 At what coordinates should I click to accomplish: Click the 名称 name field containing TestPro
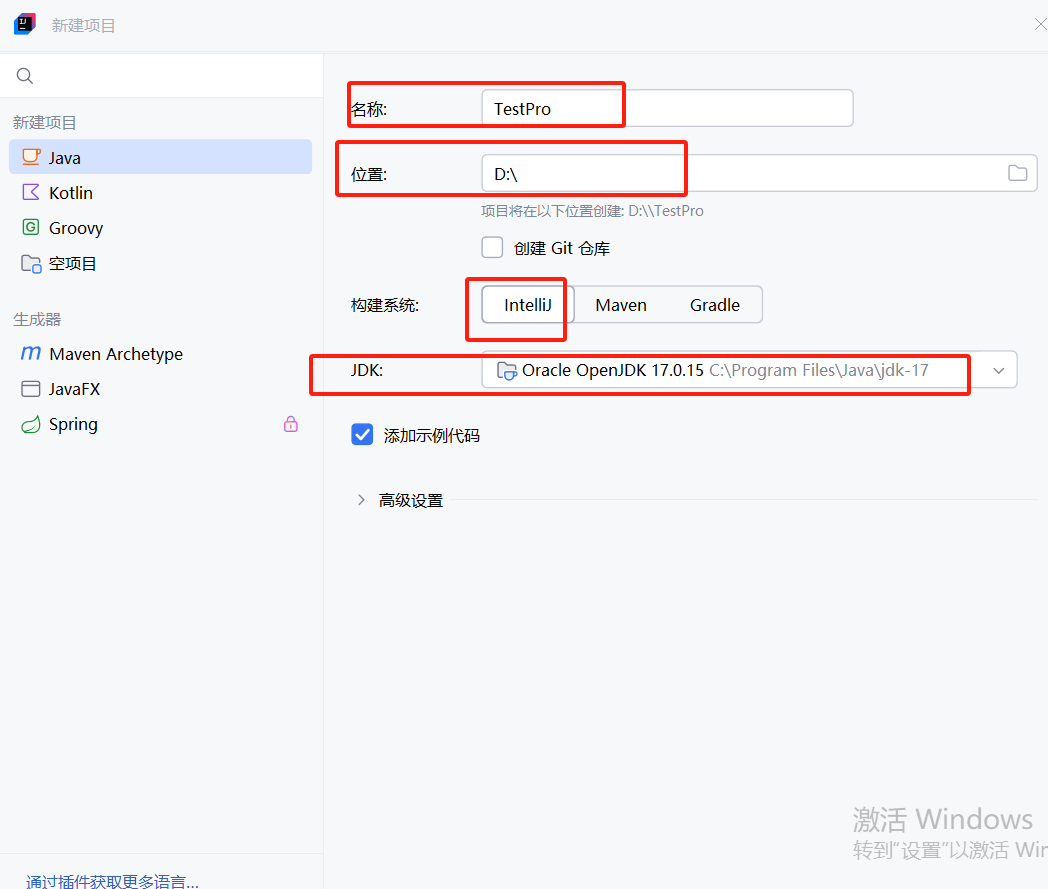[667, 108]
